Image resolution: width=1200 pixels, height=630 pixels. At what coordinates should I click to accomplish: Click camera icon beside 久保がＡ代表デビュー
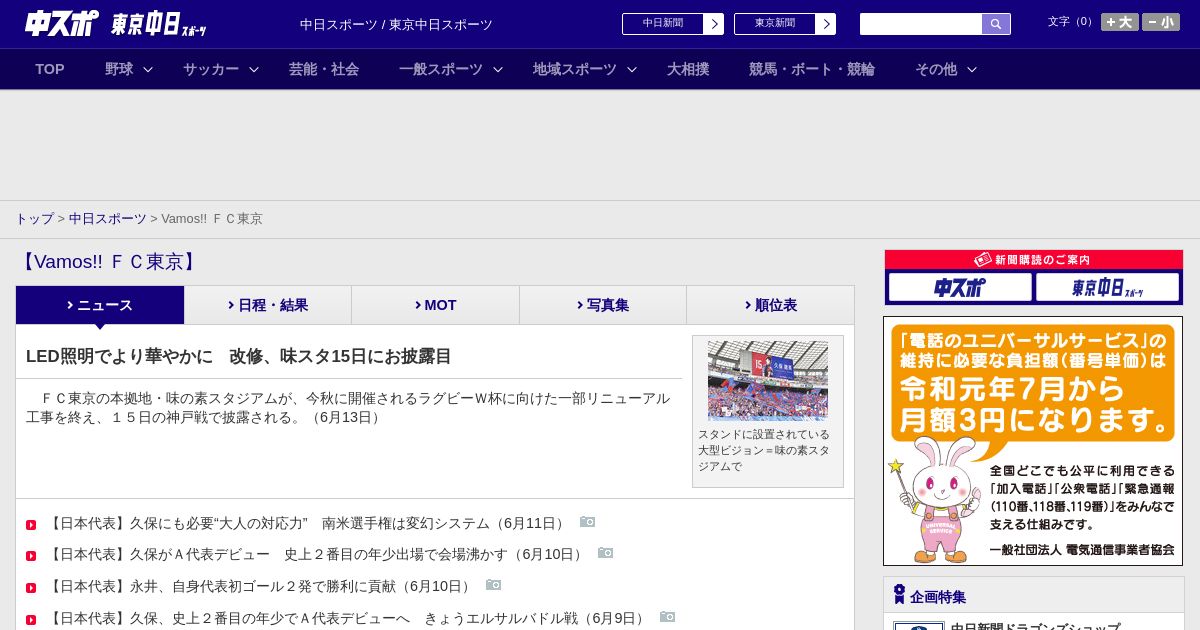pos(605,553)
